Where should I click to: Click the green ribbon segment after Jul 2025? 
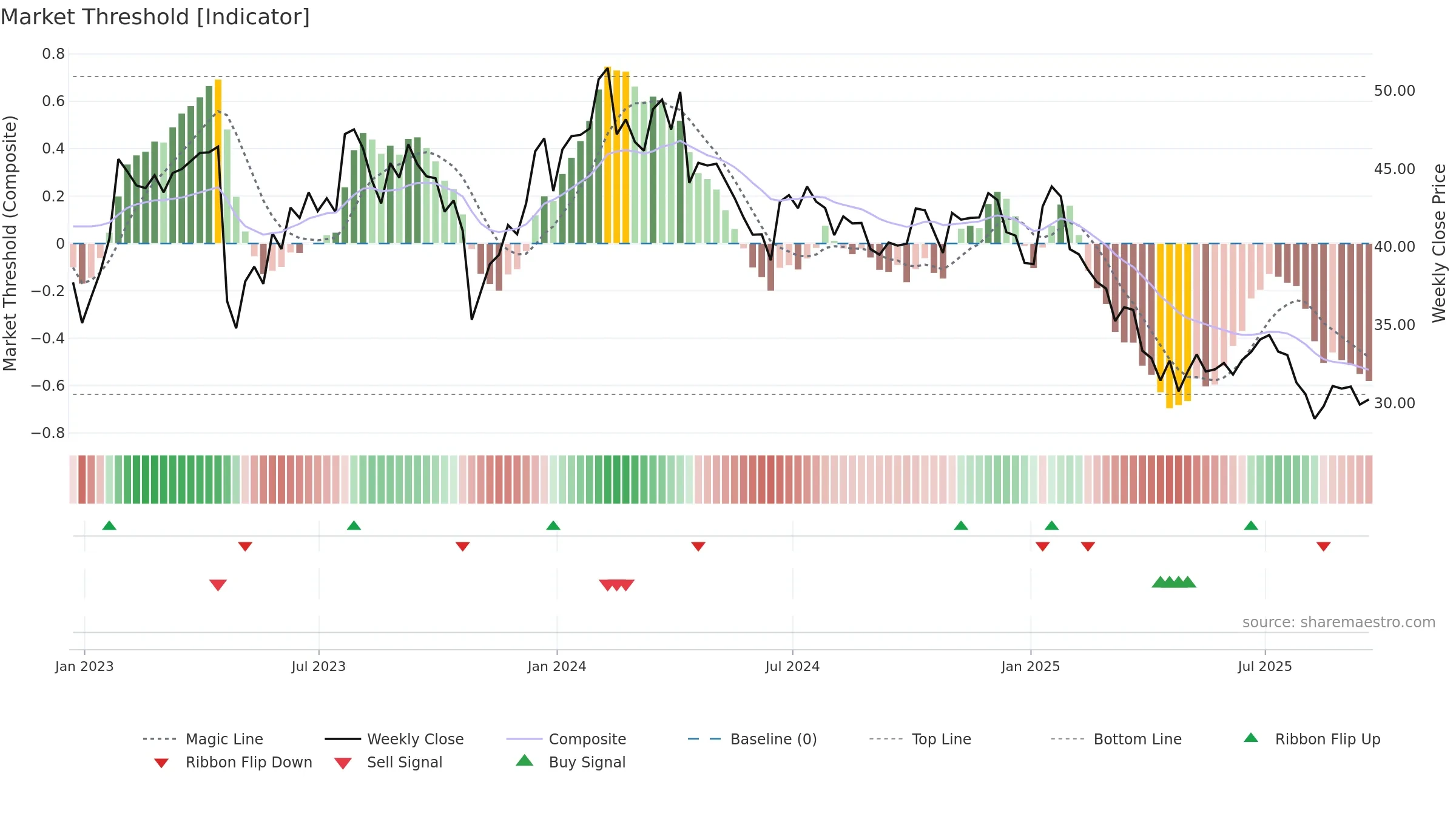click(x=1287, y=479)
